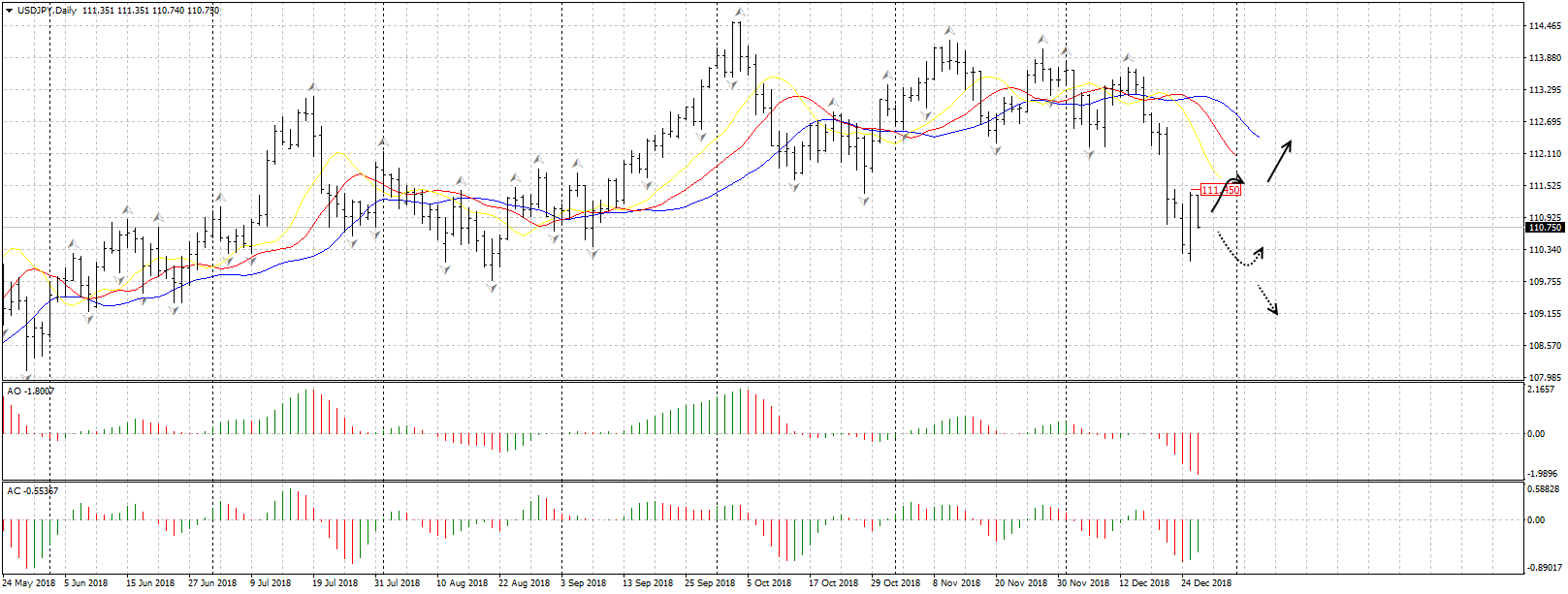
Task: Click the blue moving average line end
Action: click(x=1258, y=136)
